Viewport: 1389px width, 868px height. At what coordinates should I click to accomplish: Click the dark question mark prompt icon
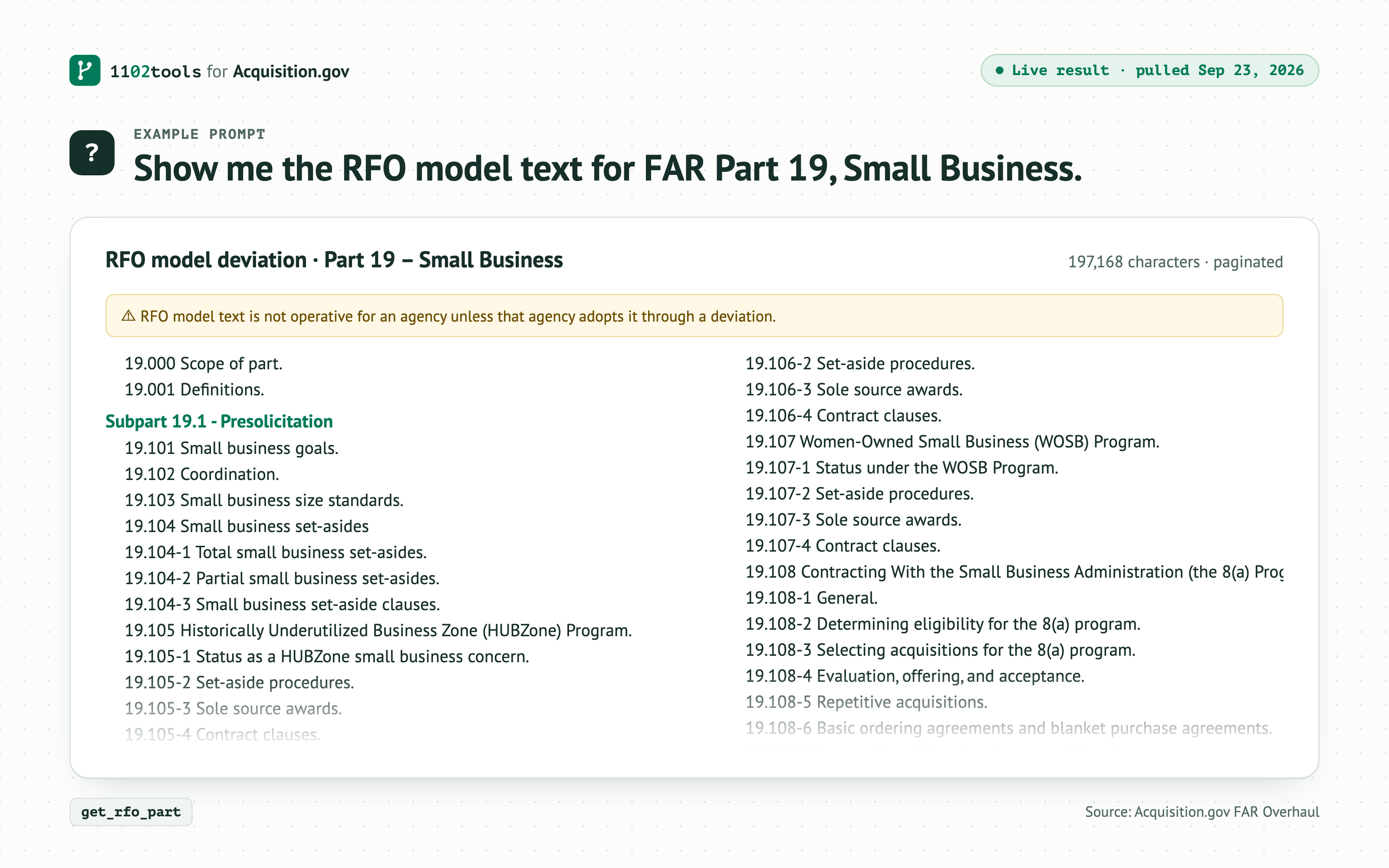(x=92, y=153)
